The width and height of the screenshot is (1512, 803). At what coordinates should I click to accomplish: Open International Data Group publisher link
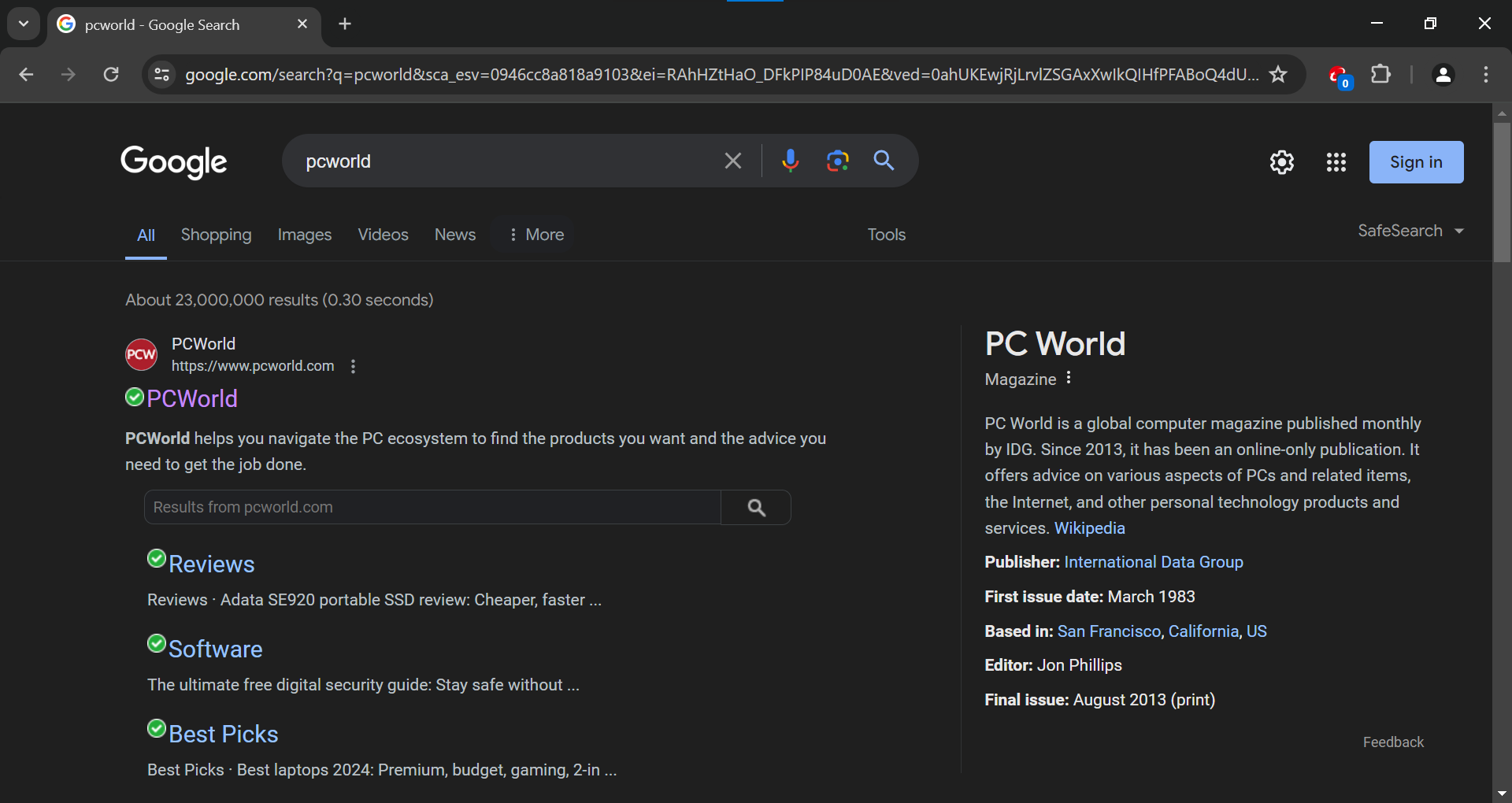1154,562
